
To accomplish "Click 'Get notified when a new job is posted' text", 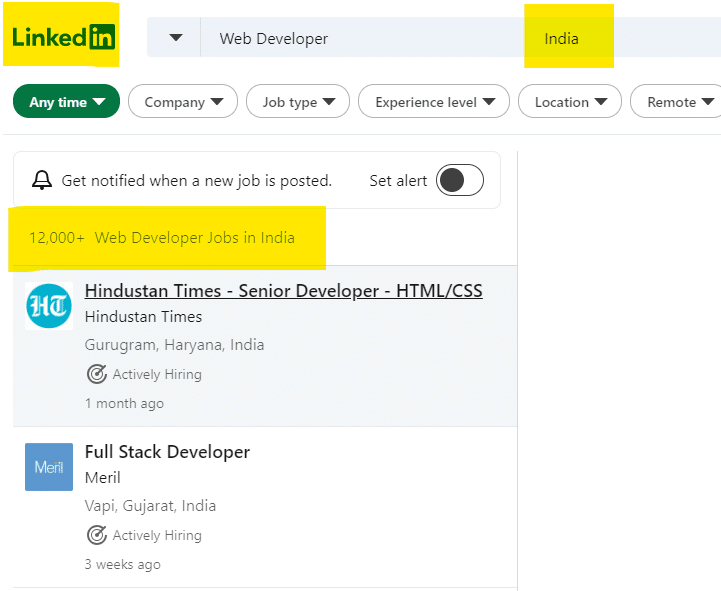I will 197,181.
